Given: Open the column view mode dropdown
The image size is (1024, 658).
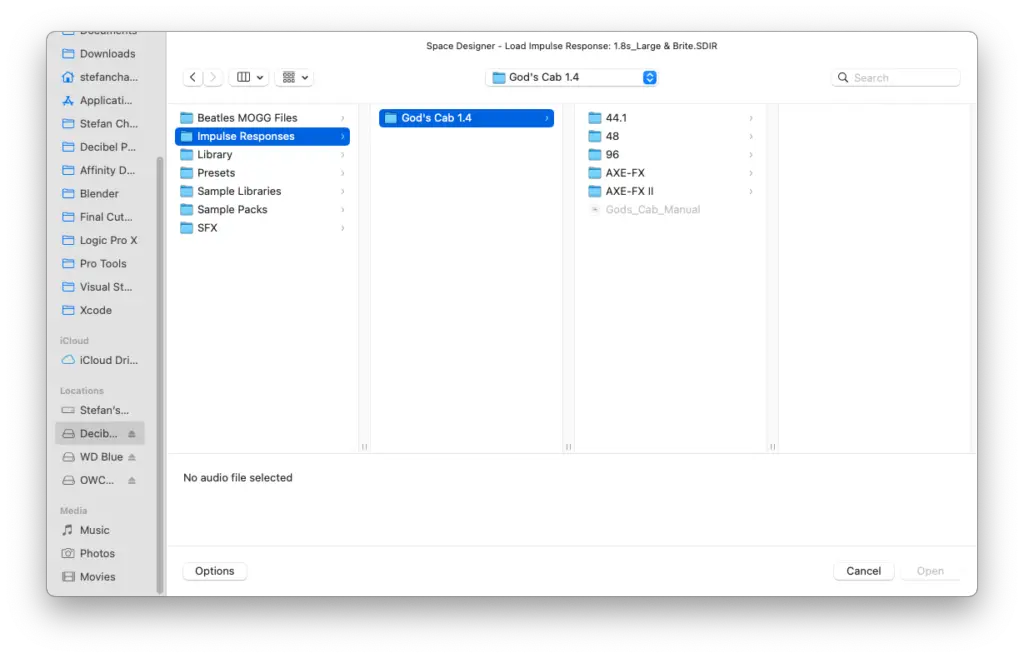Looking at the screenshot, I should (x=249, y=77).
